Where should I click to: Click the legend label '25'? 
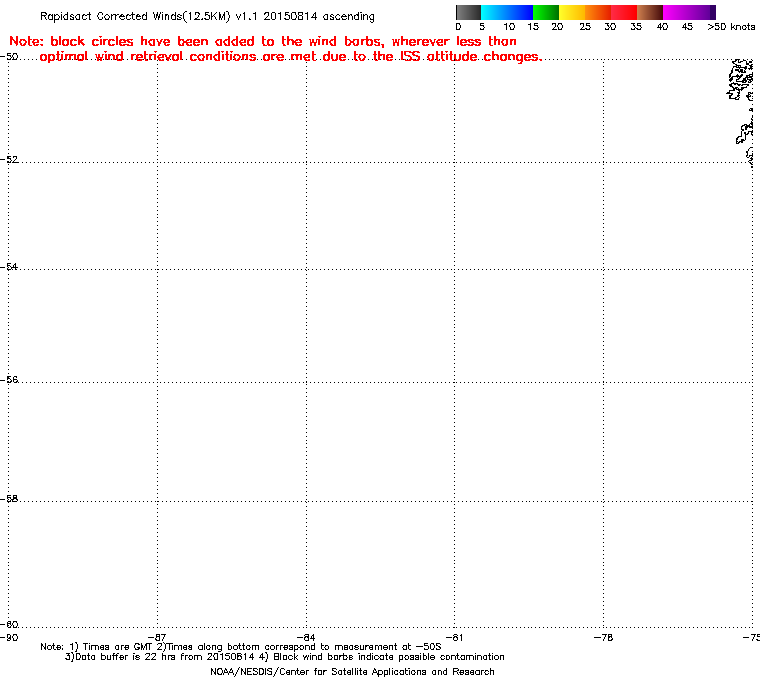[x=585, y=27]
